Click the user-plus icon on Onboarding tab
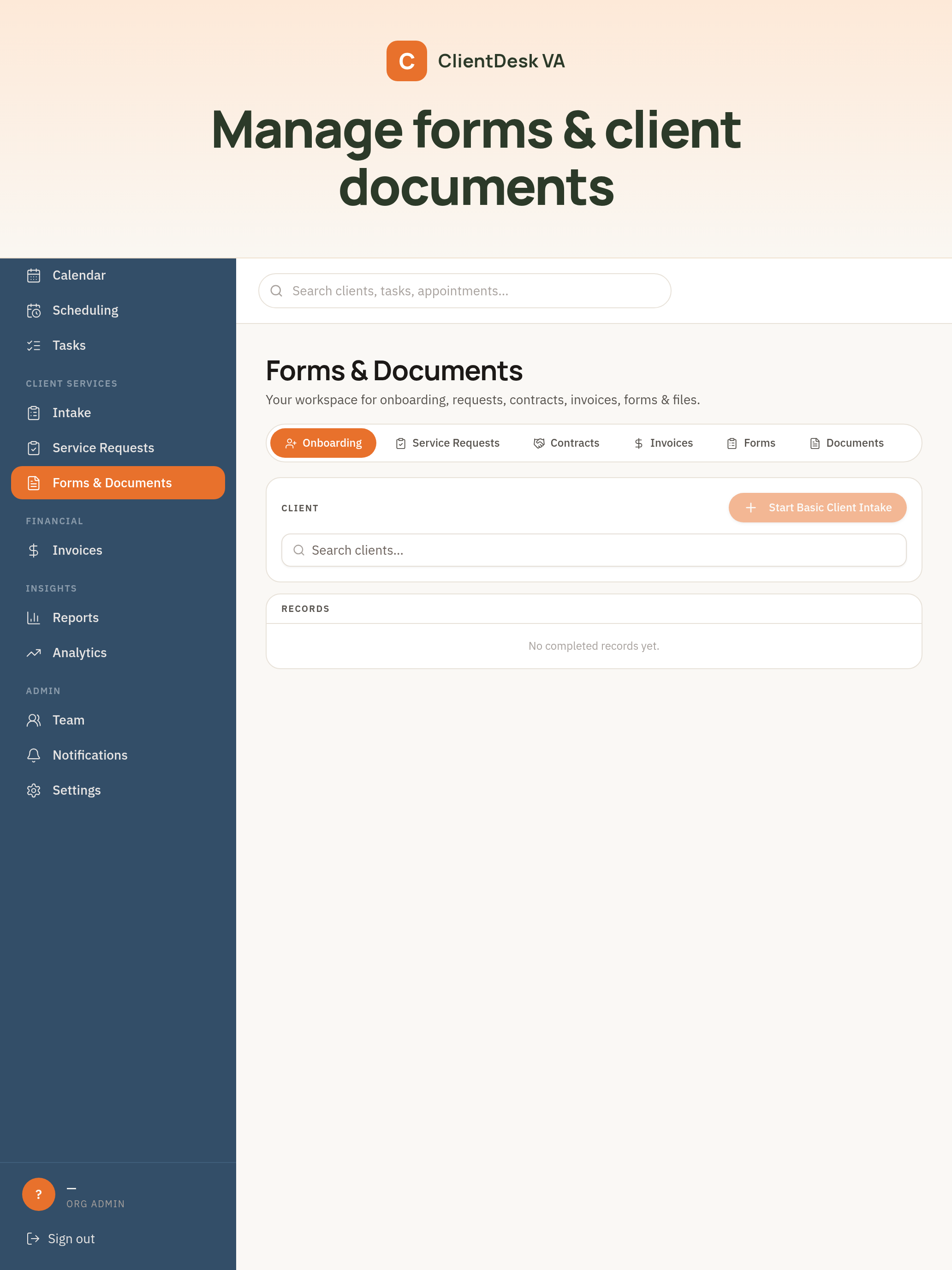This screenshot has height=1270, width=952. pos(291,443)
